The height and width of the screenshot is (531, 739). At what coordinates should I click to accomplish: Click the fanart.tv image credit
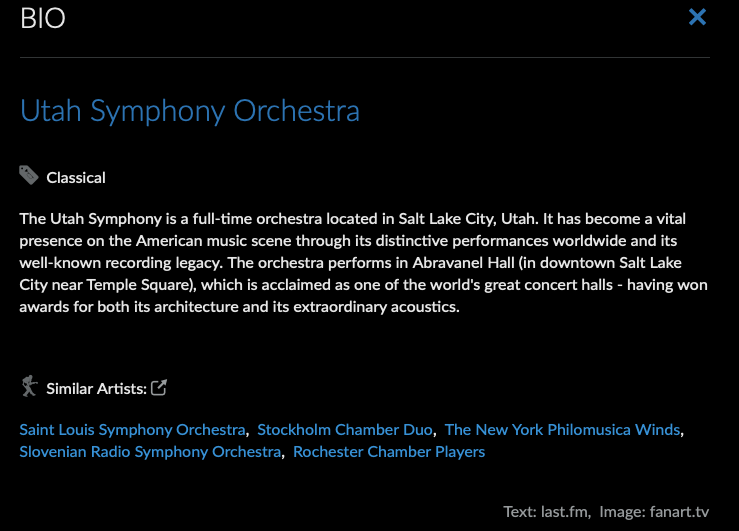point(679,512)
